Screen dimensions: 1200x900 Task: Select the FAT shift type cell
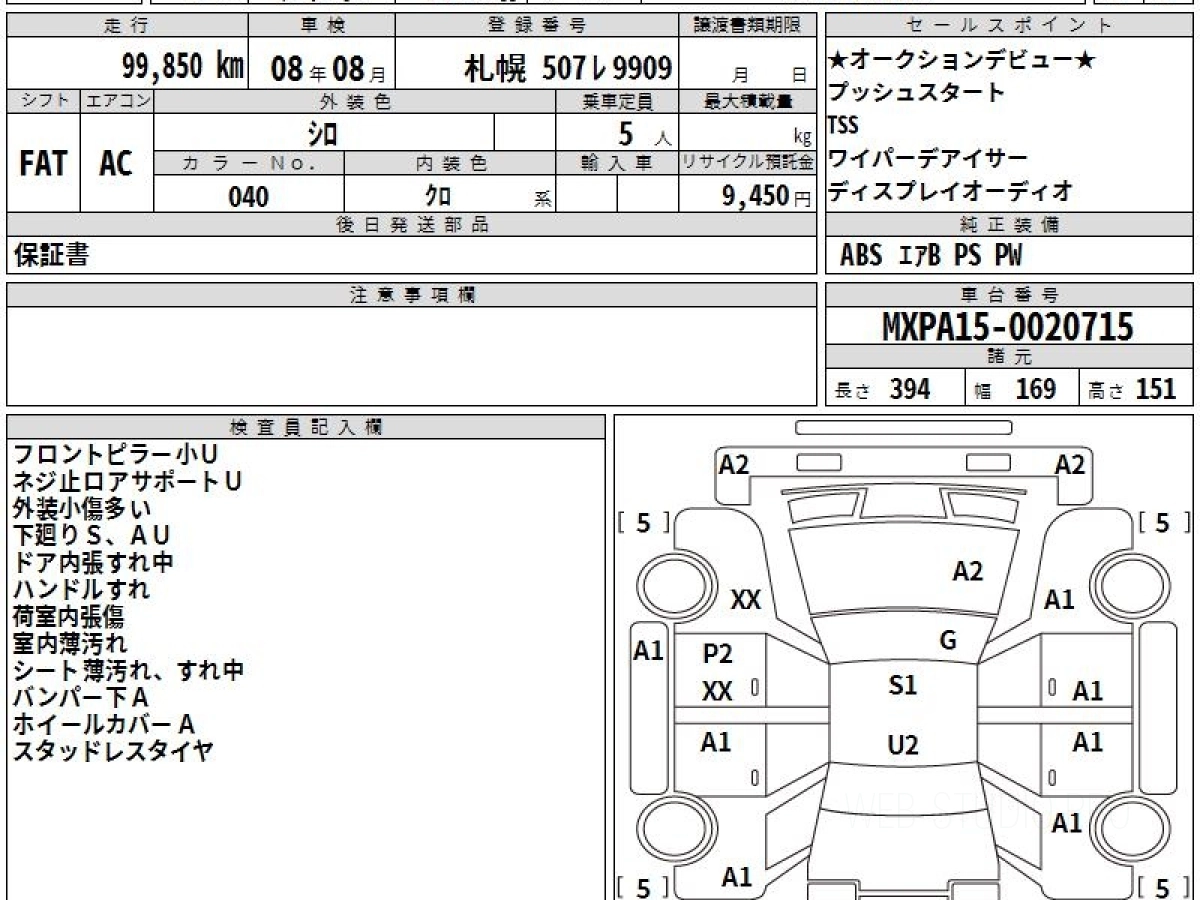[x=43, y=164]
